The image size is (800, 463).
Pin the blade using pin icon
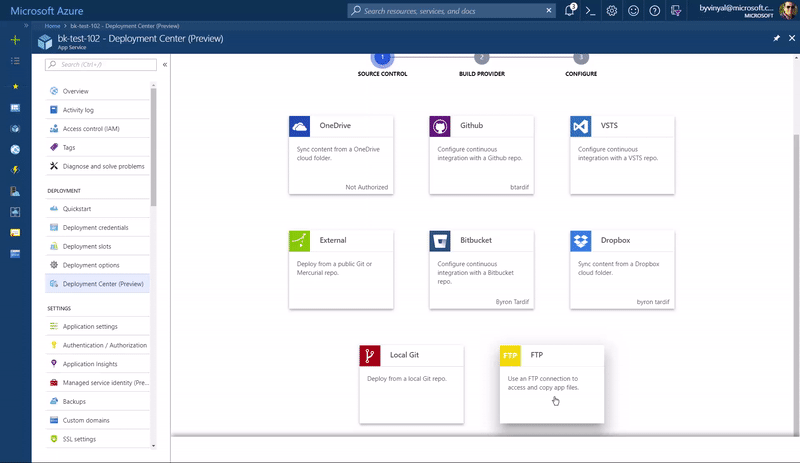click(x=777, y=38)
